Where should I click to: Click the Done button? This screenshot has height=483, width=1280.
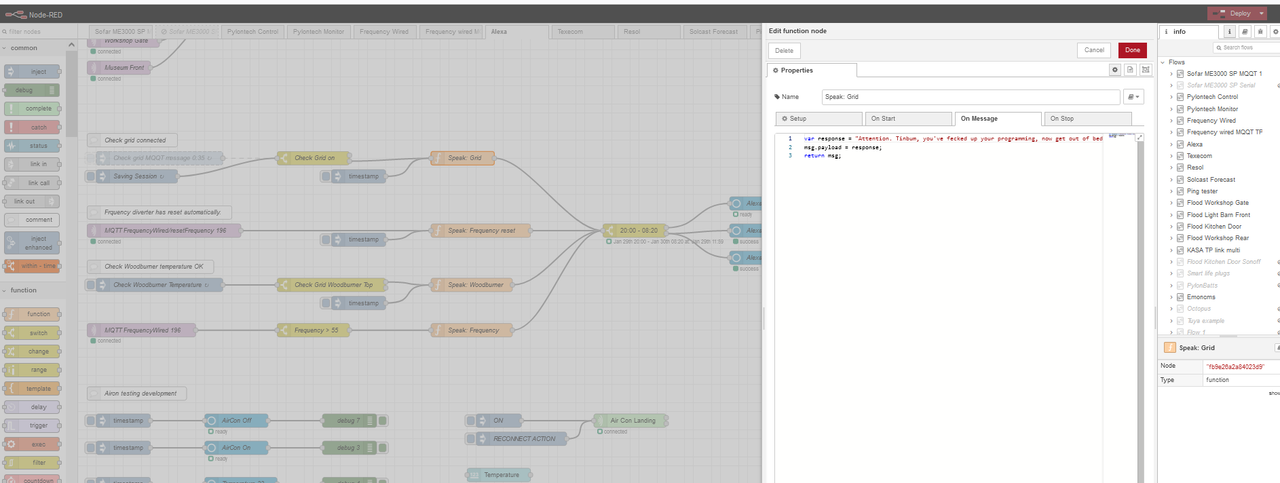coord(1132,50)
